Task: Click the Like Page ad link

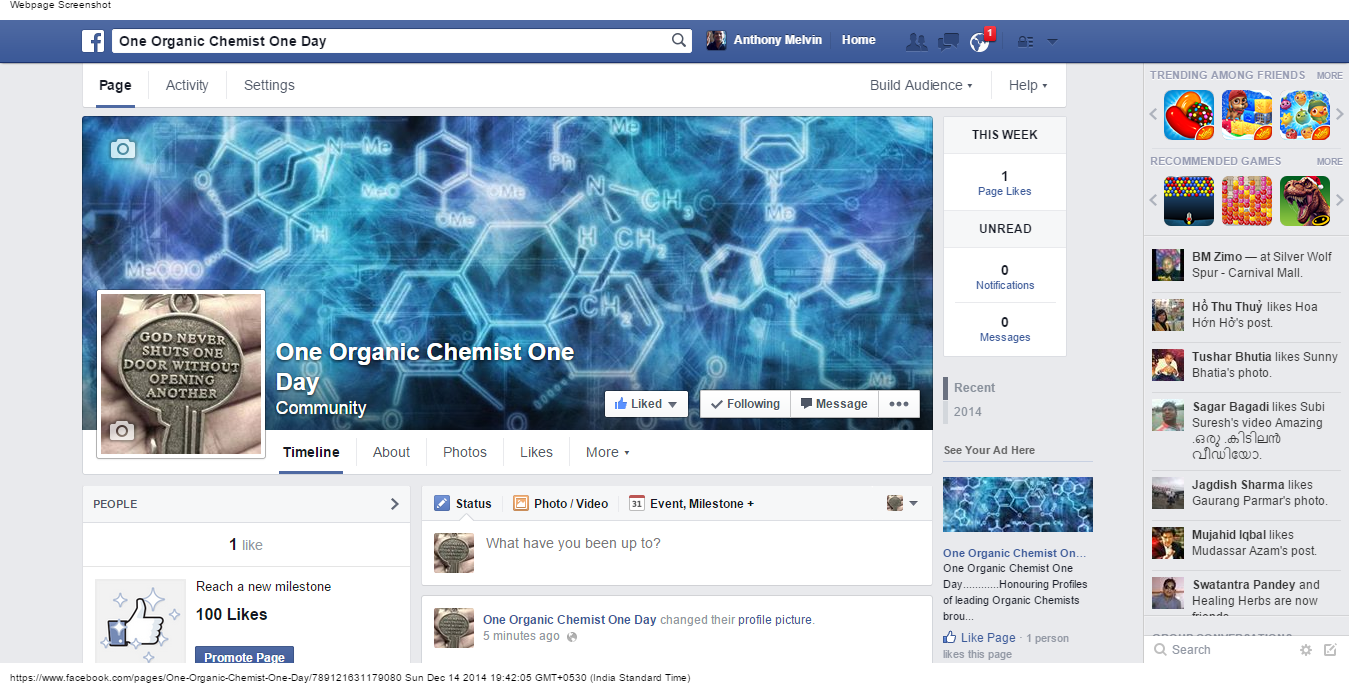Action: tap(980, 638)
